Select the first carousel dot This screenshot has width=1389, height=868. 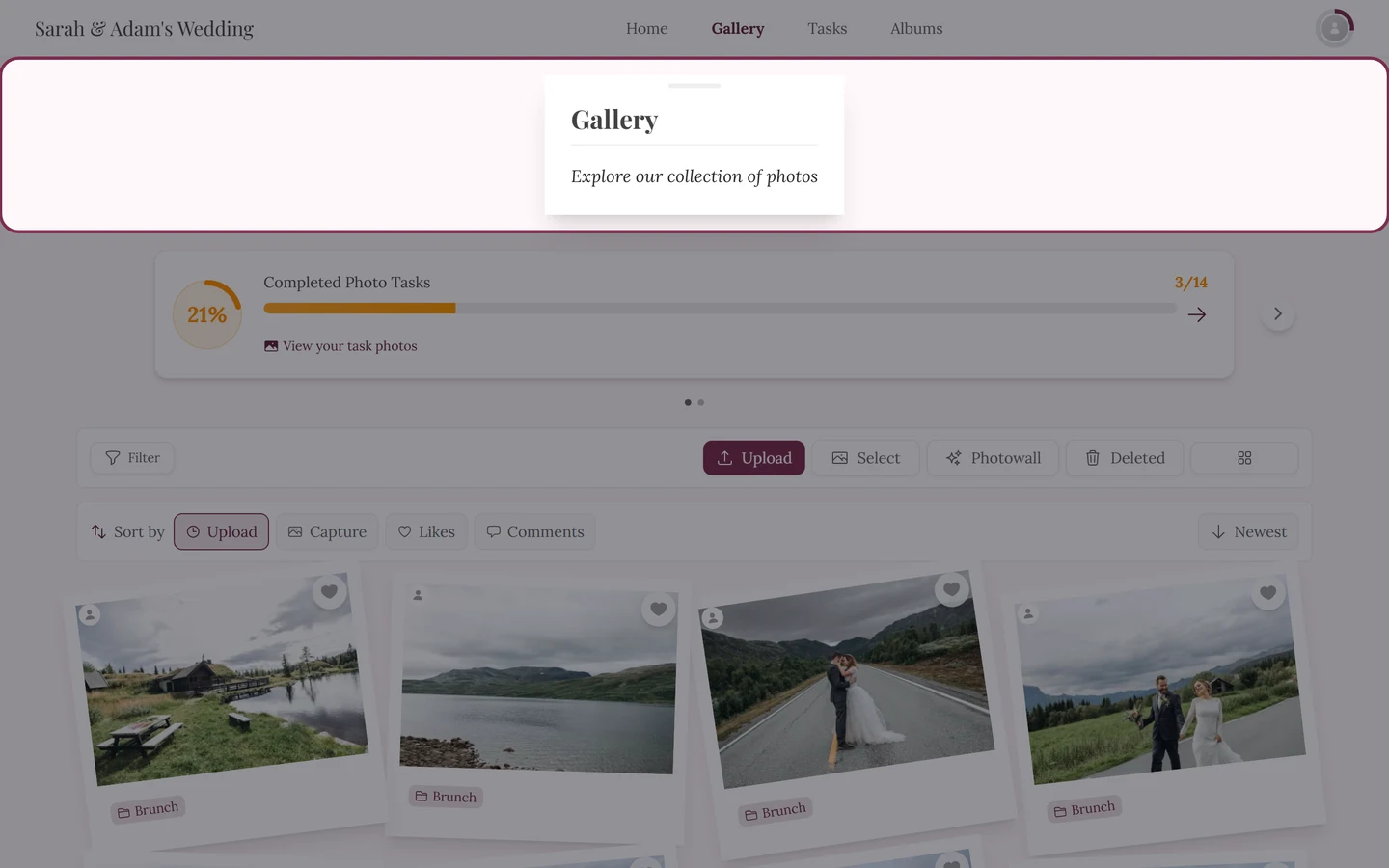pyautogui.click(x=688, y=402)
